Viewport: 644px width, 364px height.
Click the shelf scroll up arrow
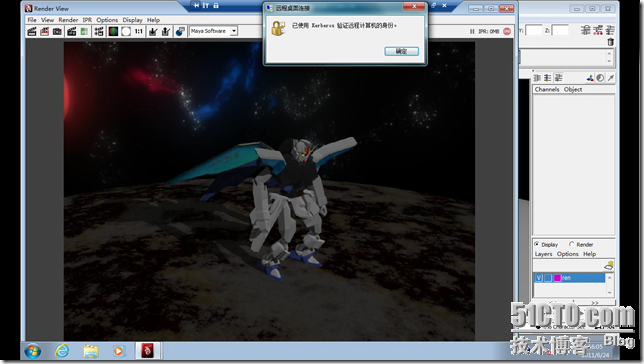(x=609, y=53)
